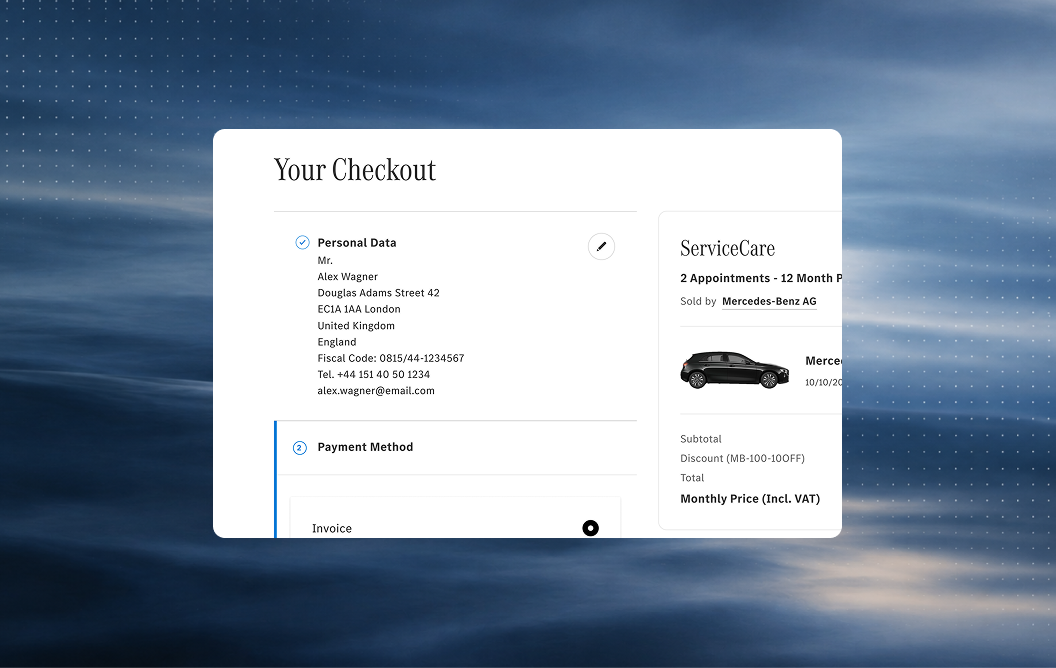Click the Total label in order summary
1056x668 pixels.
(692, 478)
